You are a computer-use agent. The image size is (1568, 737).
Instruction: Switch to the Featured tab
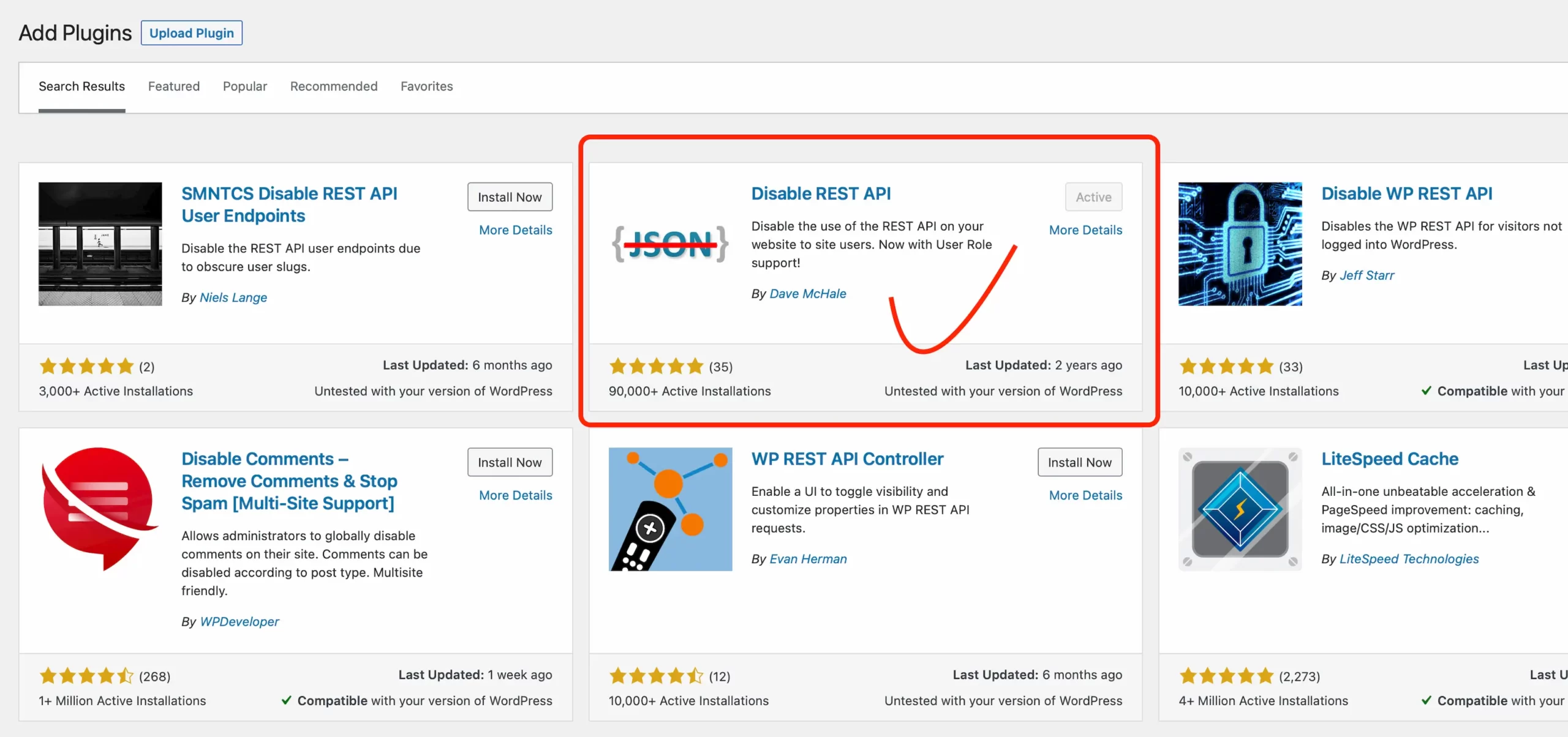pos(174,86)
